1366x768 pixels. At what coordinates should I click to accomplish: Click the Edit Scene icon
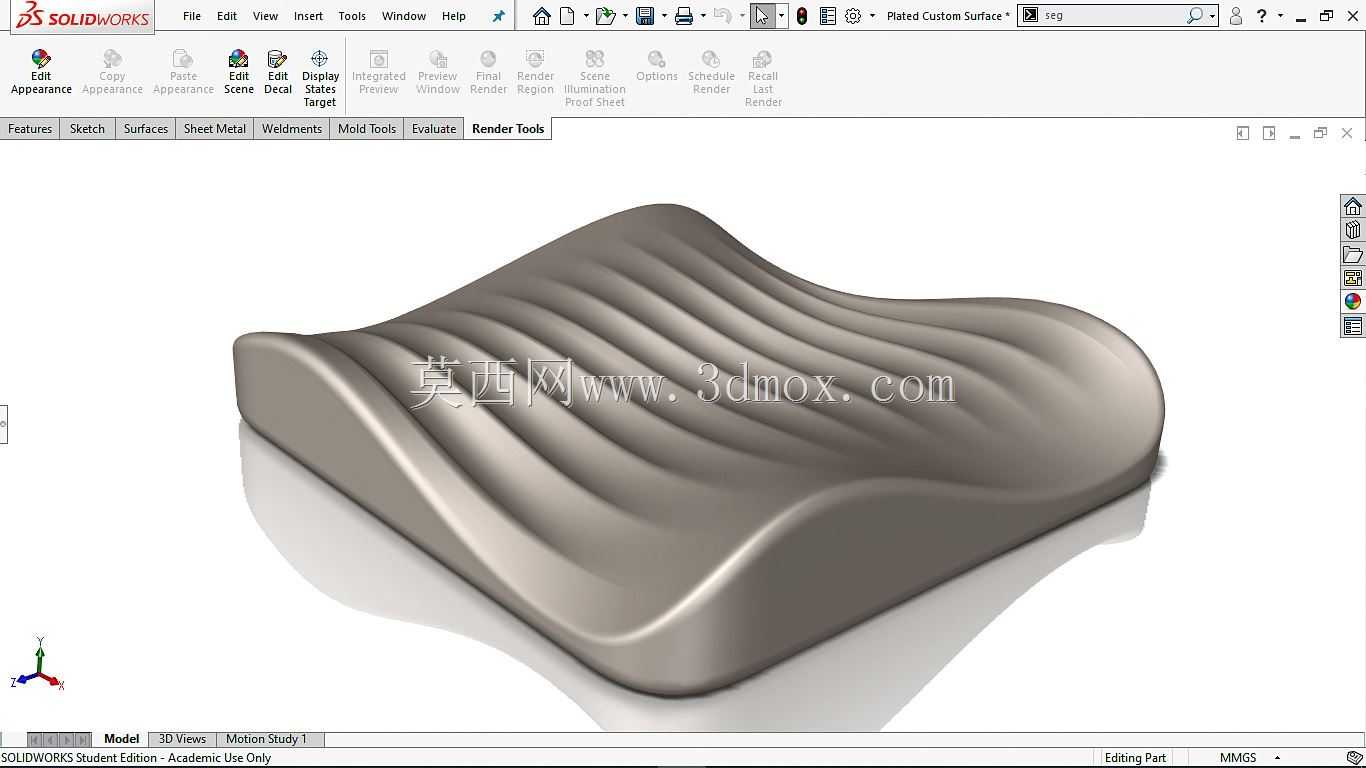tap(239, 73)
